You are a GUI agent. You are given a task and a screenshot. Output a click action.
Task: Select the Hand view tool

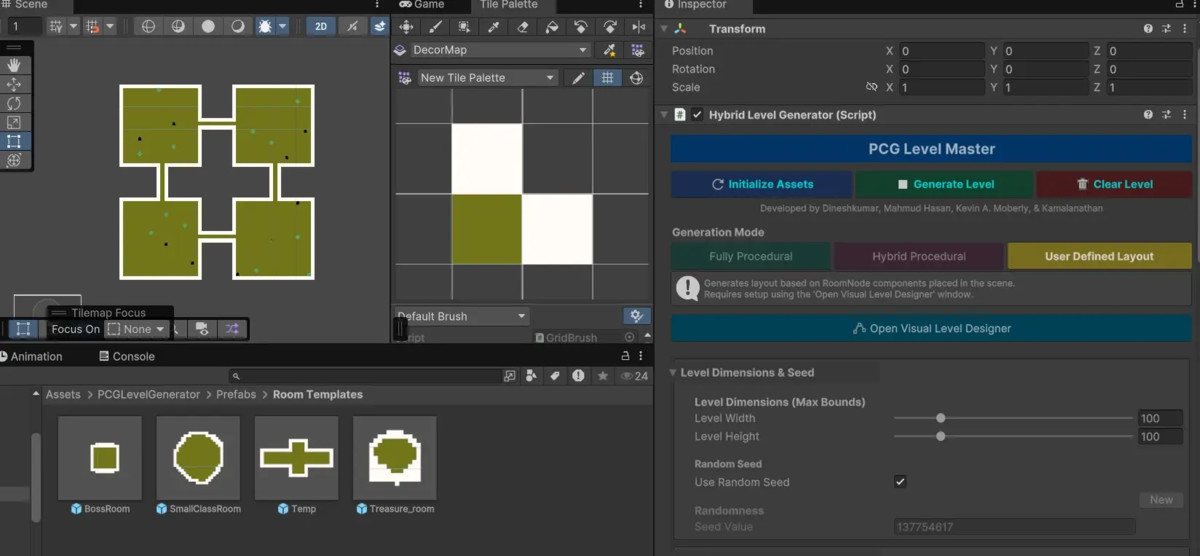14,65
